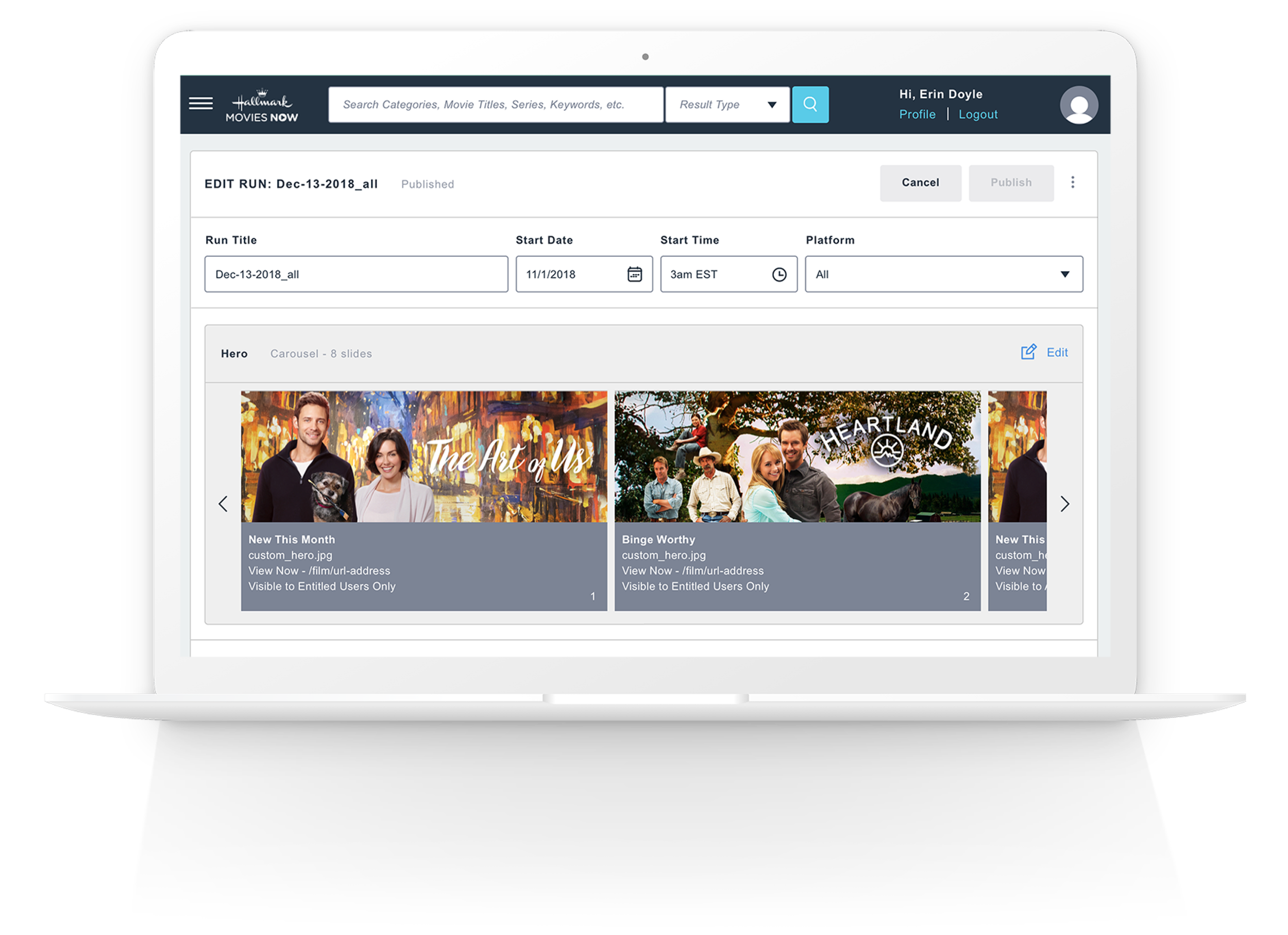Click the Logout link

coord(977,114)
